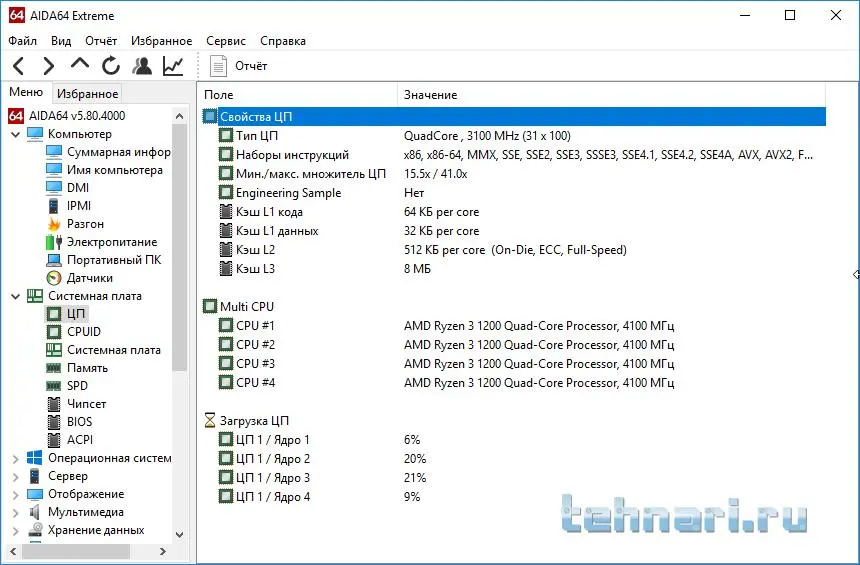Select the Свойства ЦП group header row

tap(514, 117)
